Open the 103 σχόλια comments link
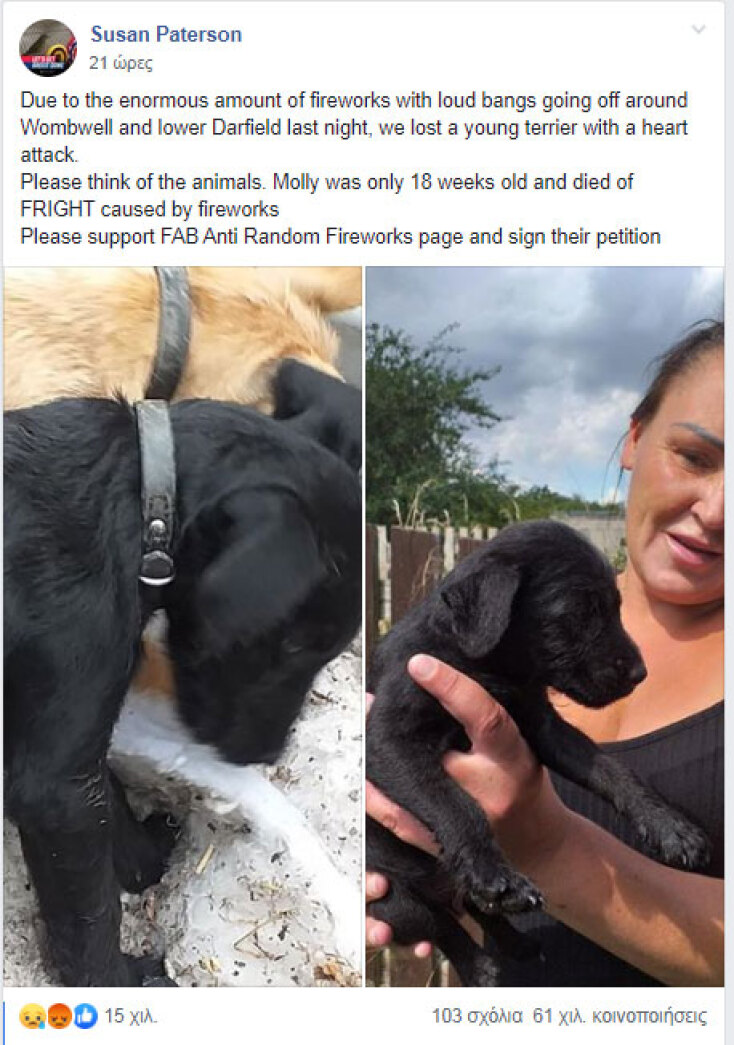The height and width of the screenshot is (1045, 734). (x=477, y=1016)
